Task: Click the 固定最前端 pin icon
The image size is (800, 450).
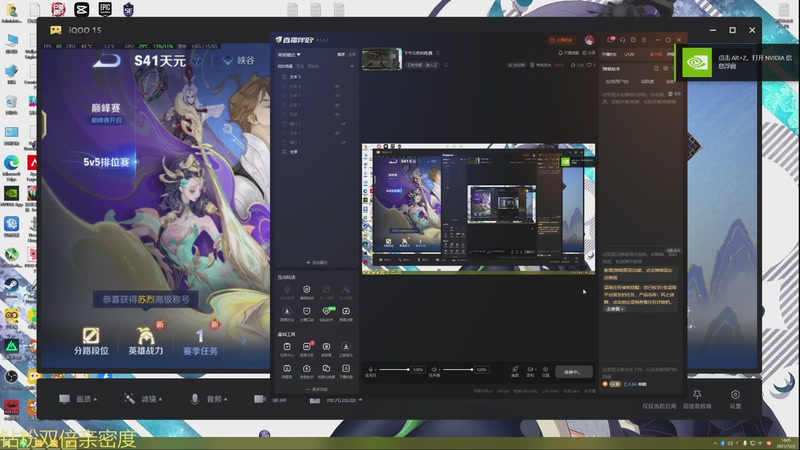Action: [696, 394]
